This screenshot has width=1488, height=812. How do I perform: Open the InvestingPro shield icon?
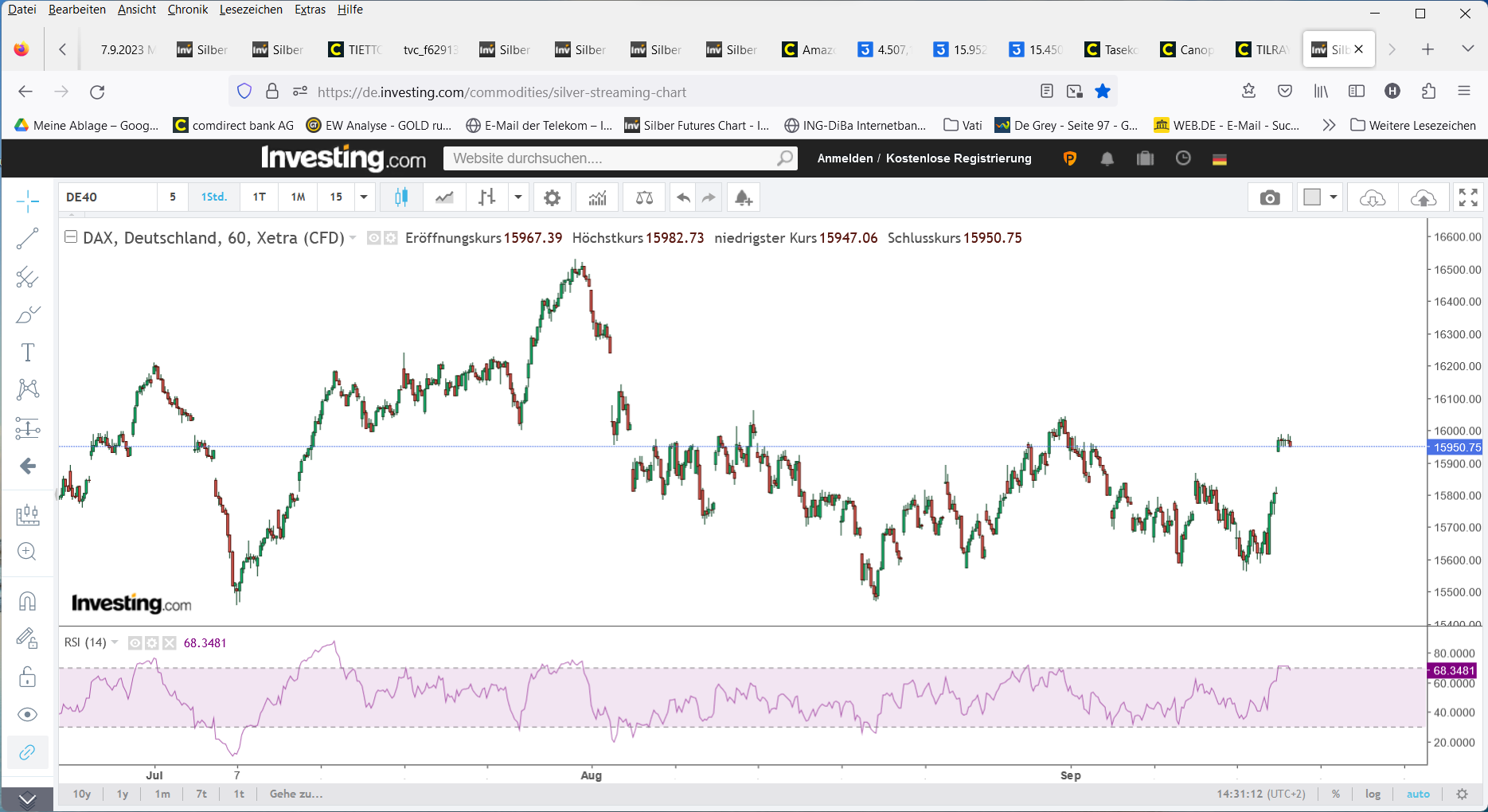click(x=1070, y=158)
